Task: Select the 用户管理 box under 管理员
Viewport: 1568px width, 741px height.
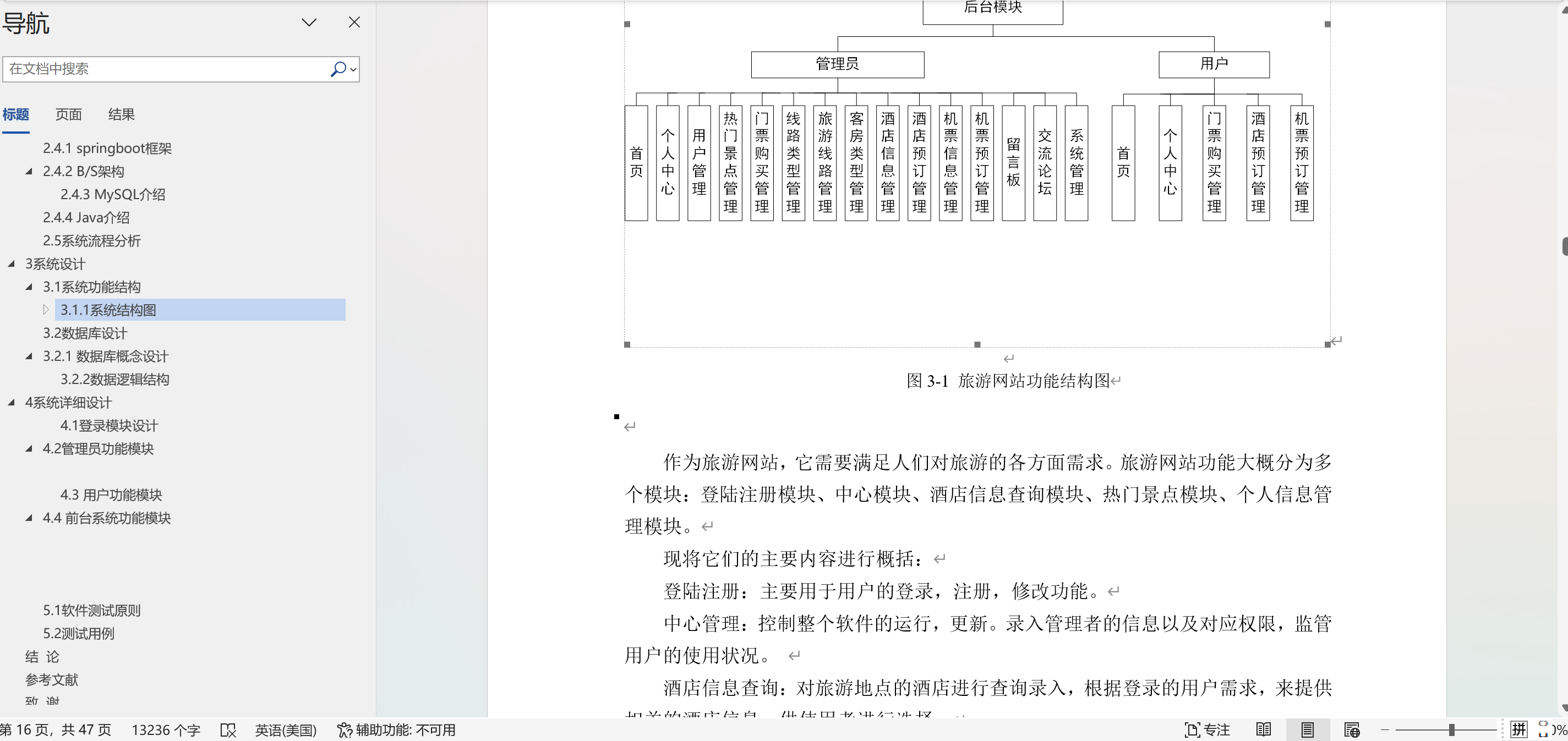Action: (700, 163)
